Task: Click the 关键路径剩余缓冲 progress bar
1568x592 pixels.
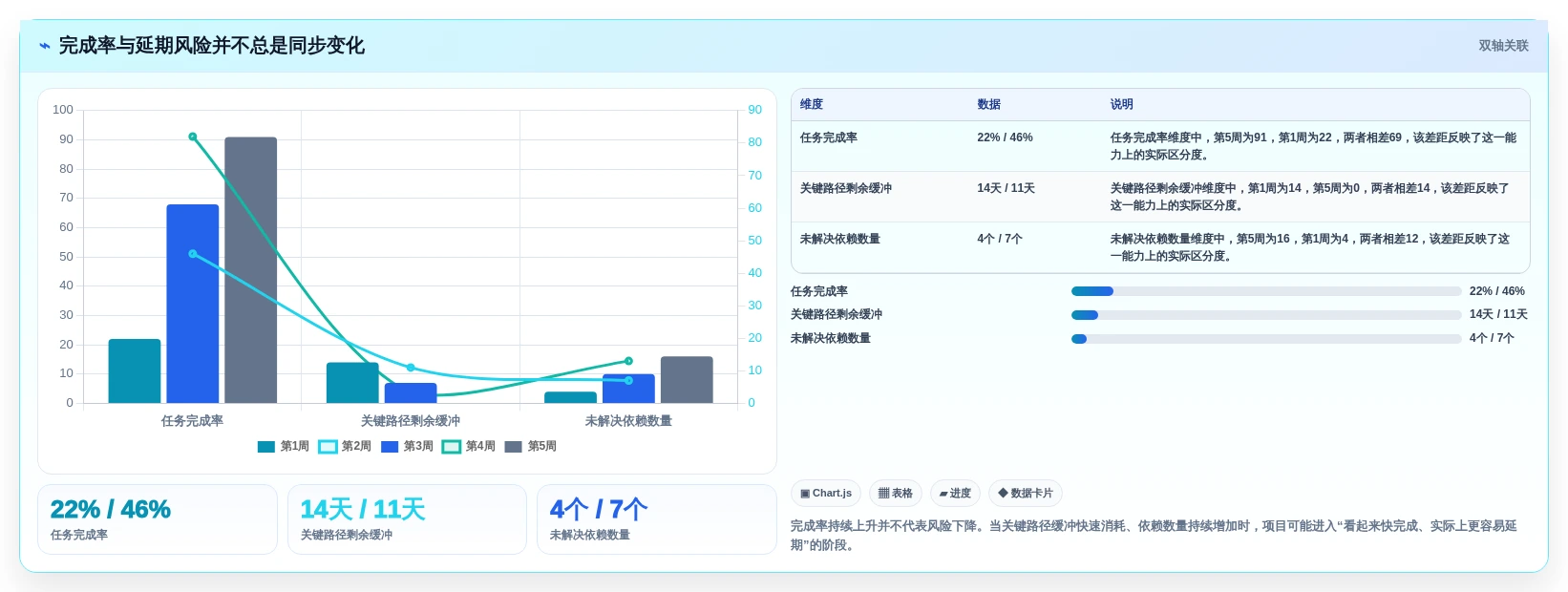Action: 1266,315
